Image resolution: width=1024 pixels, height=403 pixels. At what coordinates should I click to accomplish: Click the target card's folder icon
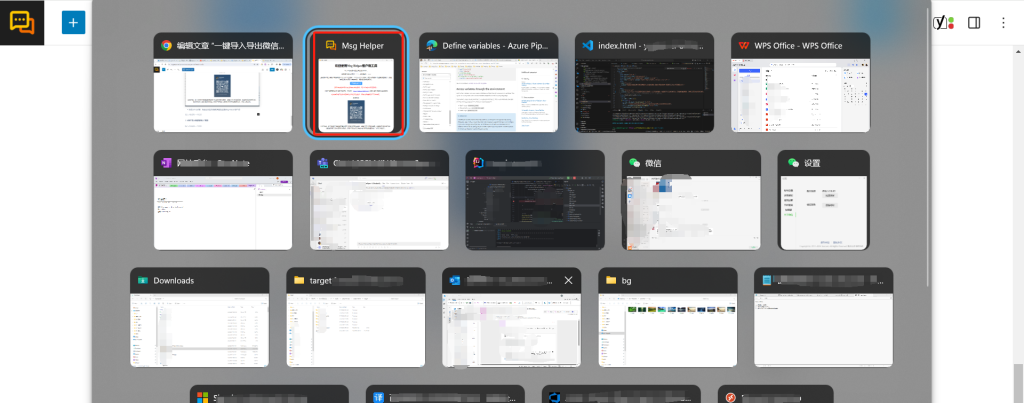click(299, 280)
